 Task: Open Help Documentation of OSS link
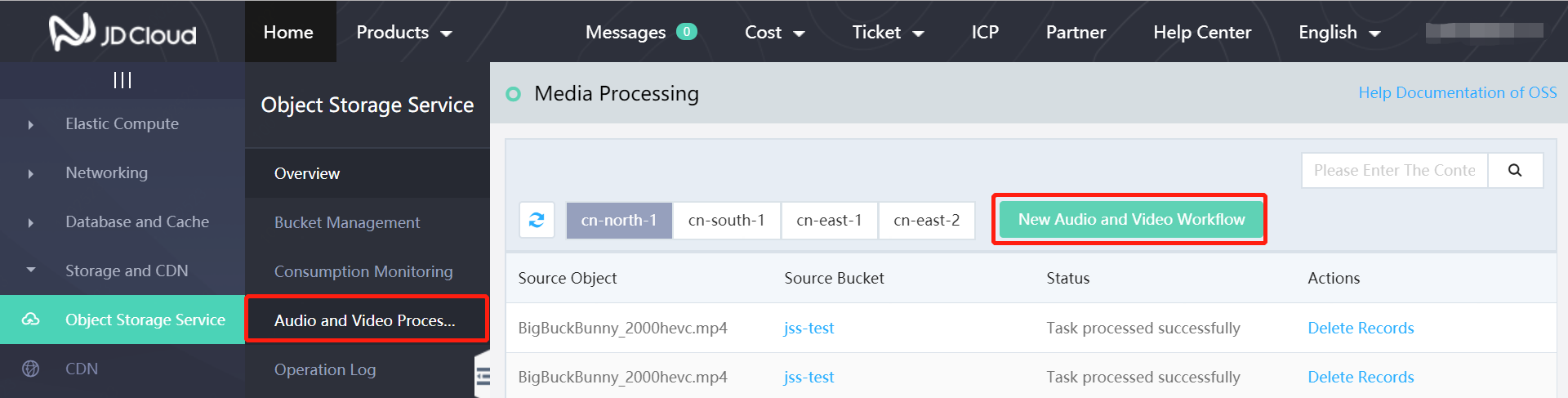coord(1458,92)
